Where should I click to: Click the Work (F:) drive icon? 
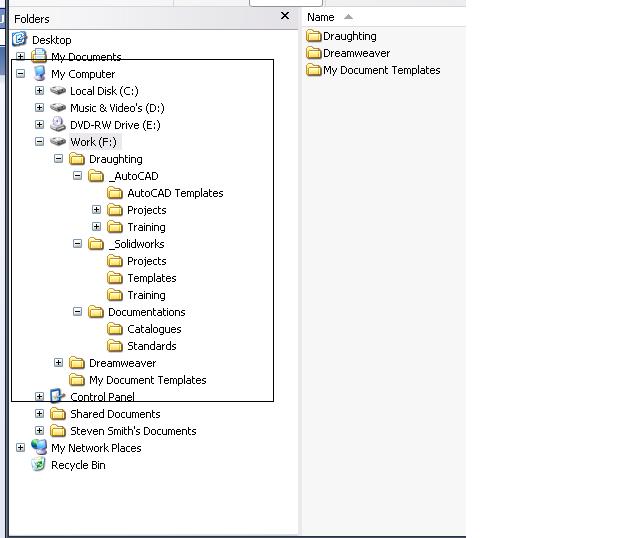(58, 141)
